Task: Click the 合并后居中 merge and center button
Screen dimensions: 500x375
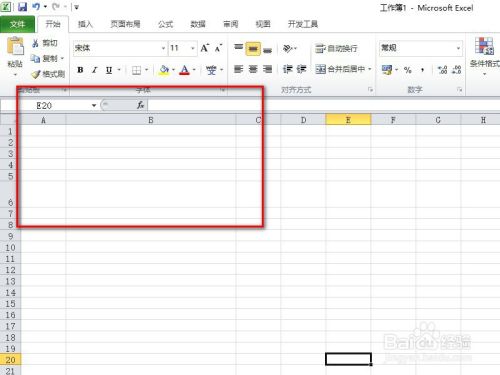Action: pos(341,69)
